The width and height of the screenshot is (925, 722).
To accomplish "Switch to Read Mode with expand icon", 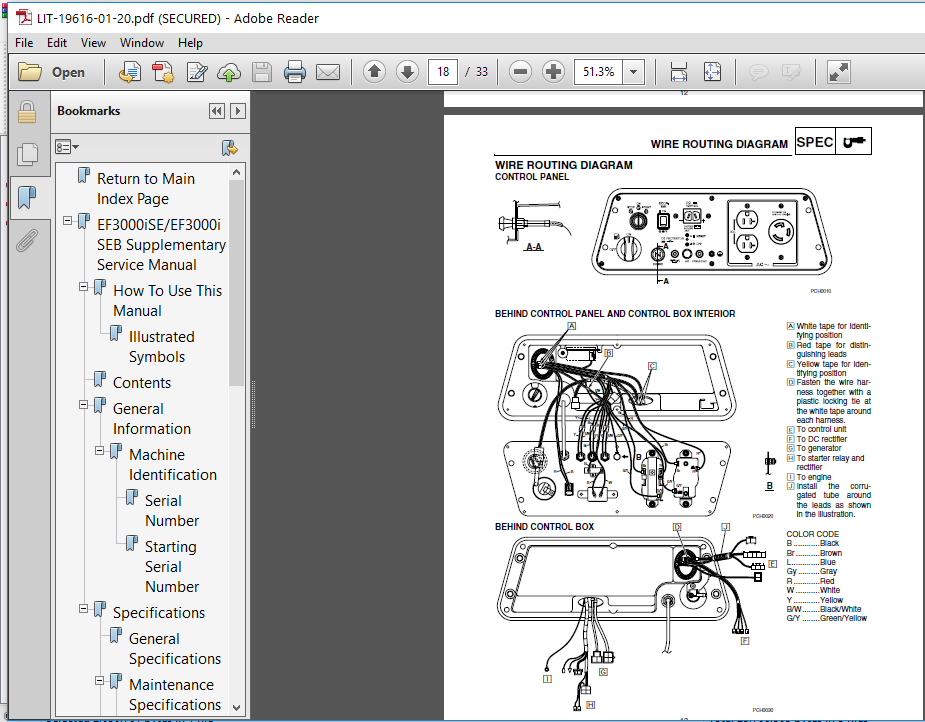I will point(838,72).
